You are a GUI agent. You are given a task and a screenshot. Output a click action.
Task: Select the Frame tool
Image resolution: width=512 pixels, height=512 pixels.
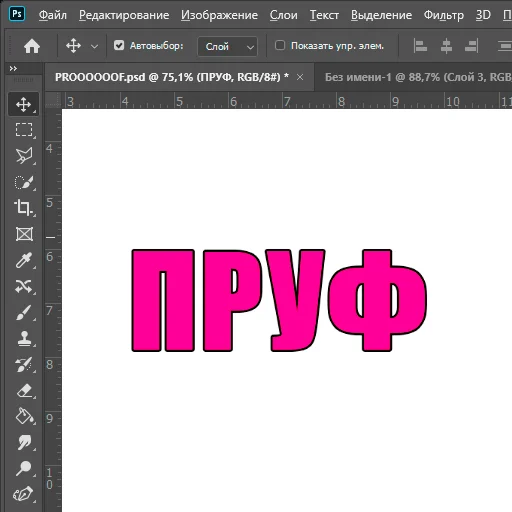click(x=24, y=234)
